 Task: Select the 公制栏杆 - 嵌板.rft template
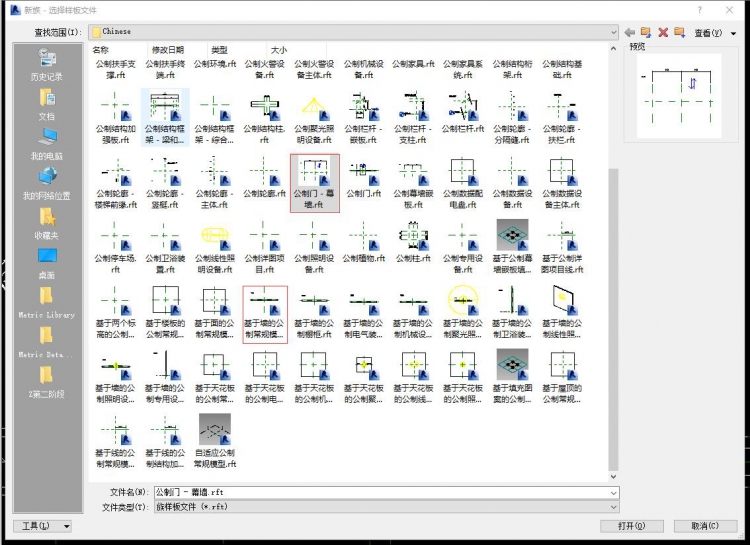pyautogui.click(x=364, y=118)
